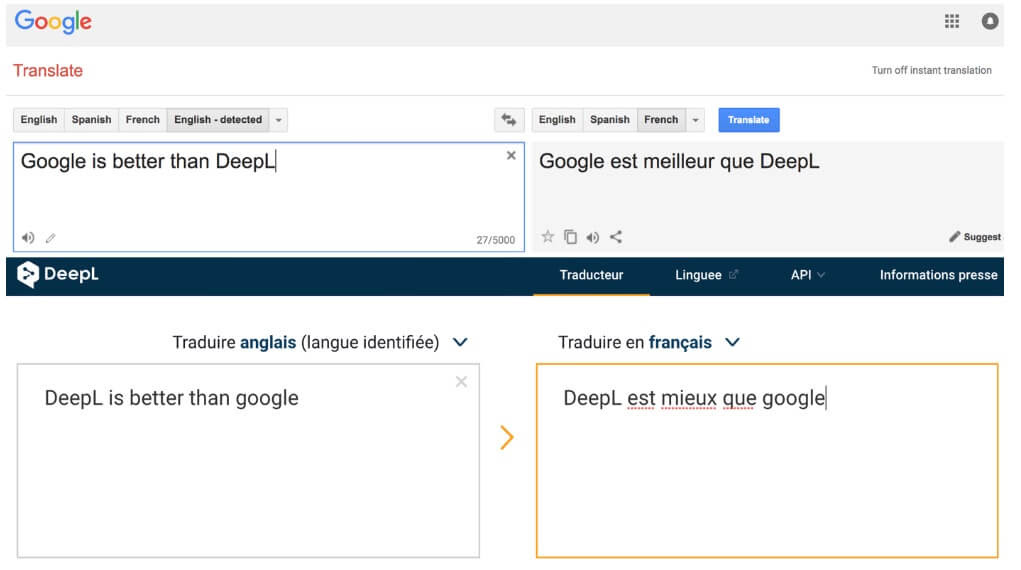Screen dimensions: 1021x570
Task: Listen to the French translation in Google
Action: pos(593,237)
